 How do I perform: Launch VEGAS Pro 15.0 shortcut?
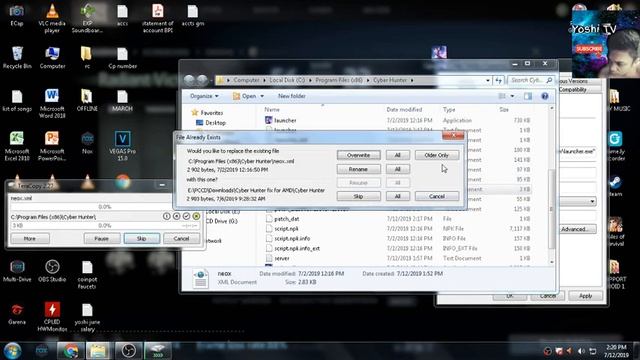[x=122, y=146]
